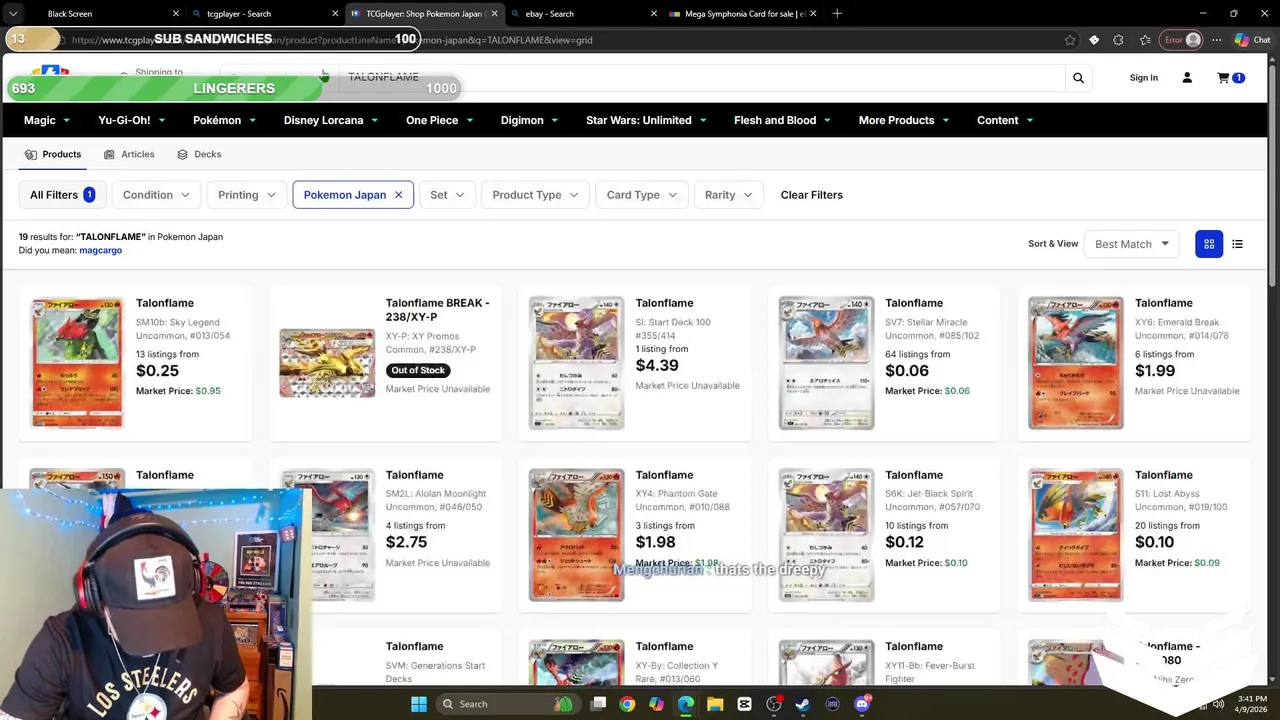This screenshot has width=1280, height=720.
Task: Open a new browser tab
Action: point(837,14)
